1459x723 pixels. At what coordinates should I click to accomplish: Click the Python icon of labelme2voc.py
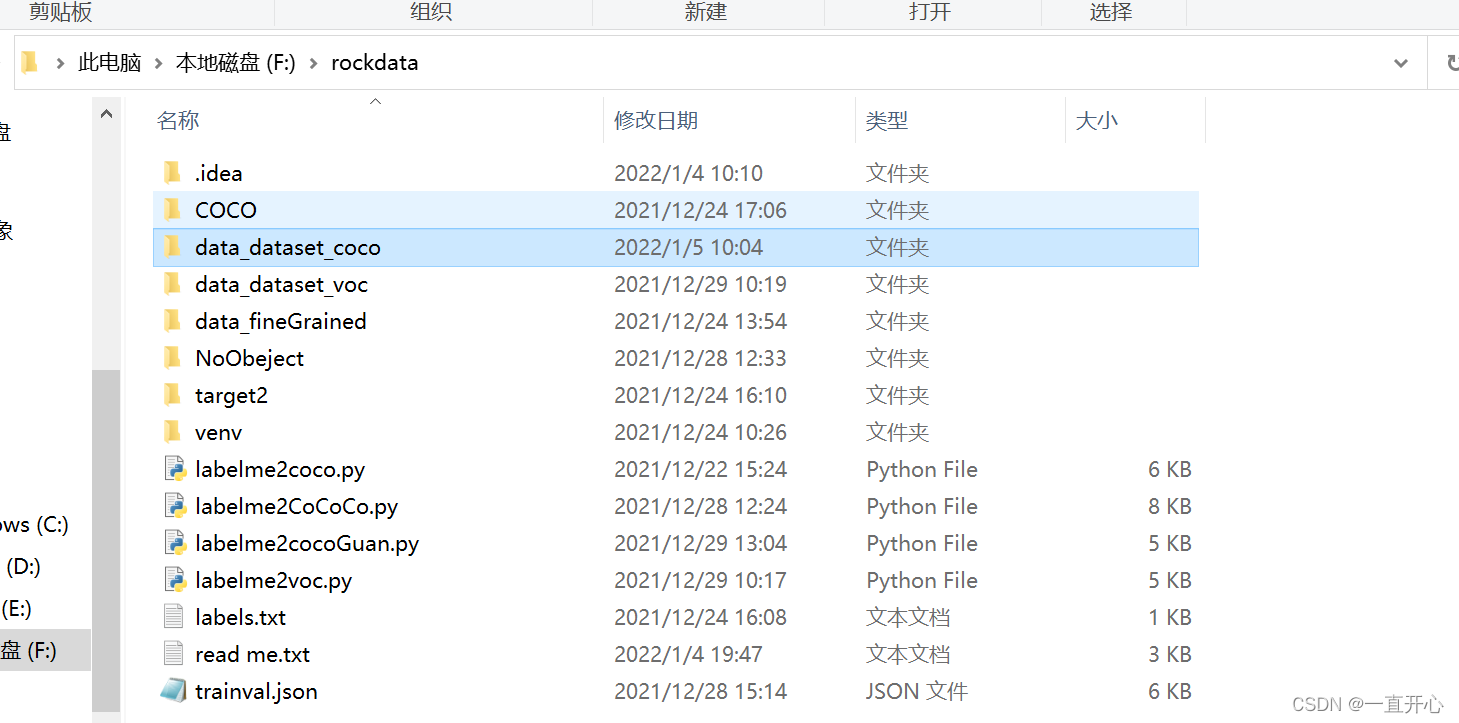175,580
